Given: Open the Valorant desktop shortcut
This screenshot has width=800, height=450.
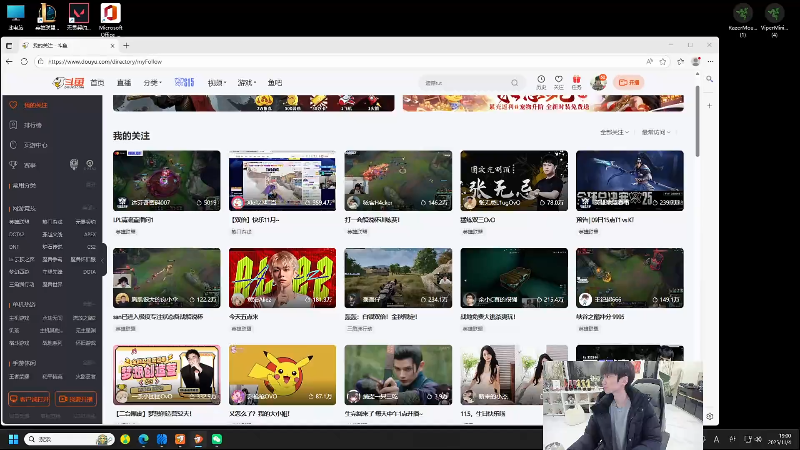Looking at the screenshot, I should pos(79,17).
